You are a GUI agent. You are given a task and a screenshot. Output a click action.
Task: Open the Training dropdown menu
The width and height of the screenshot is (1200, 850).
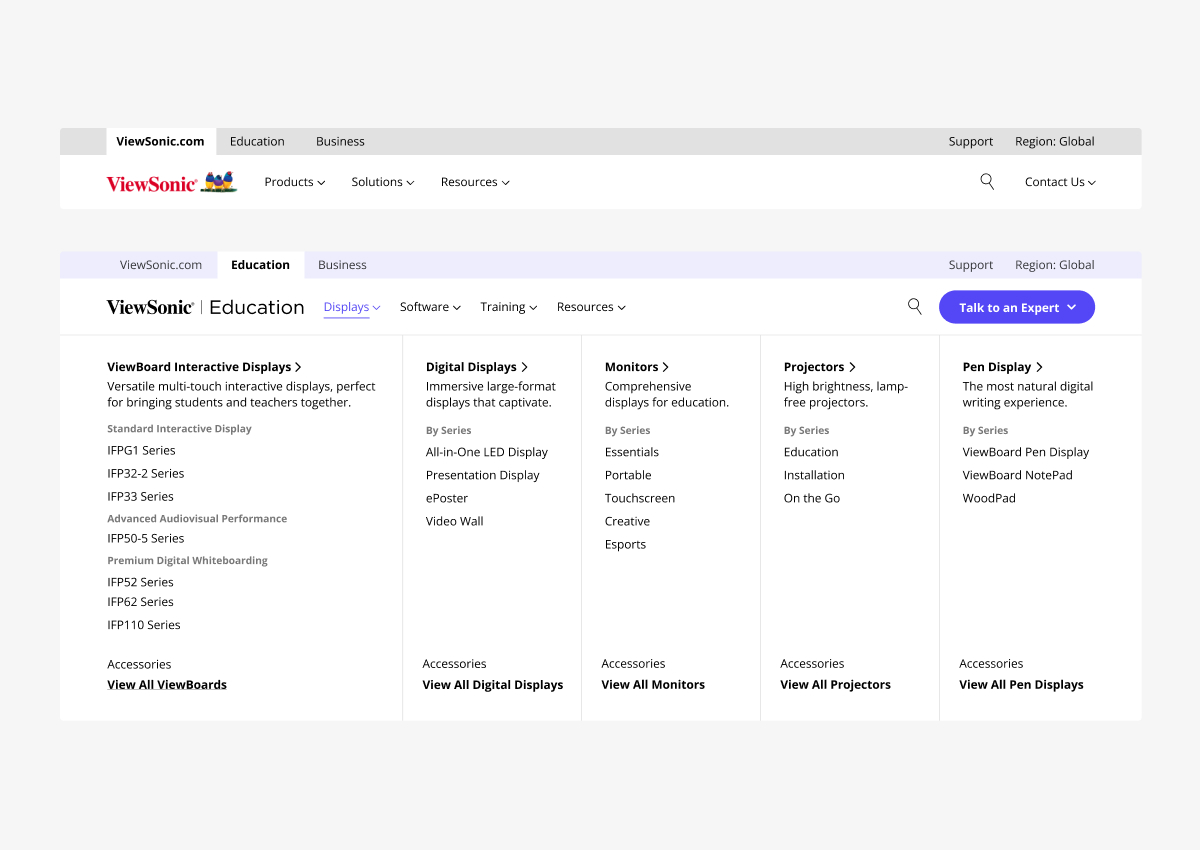pos(509,307)
